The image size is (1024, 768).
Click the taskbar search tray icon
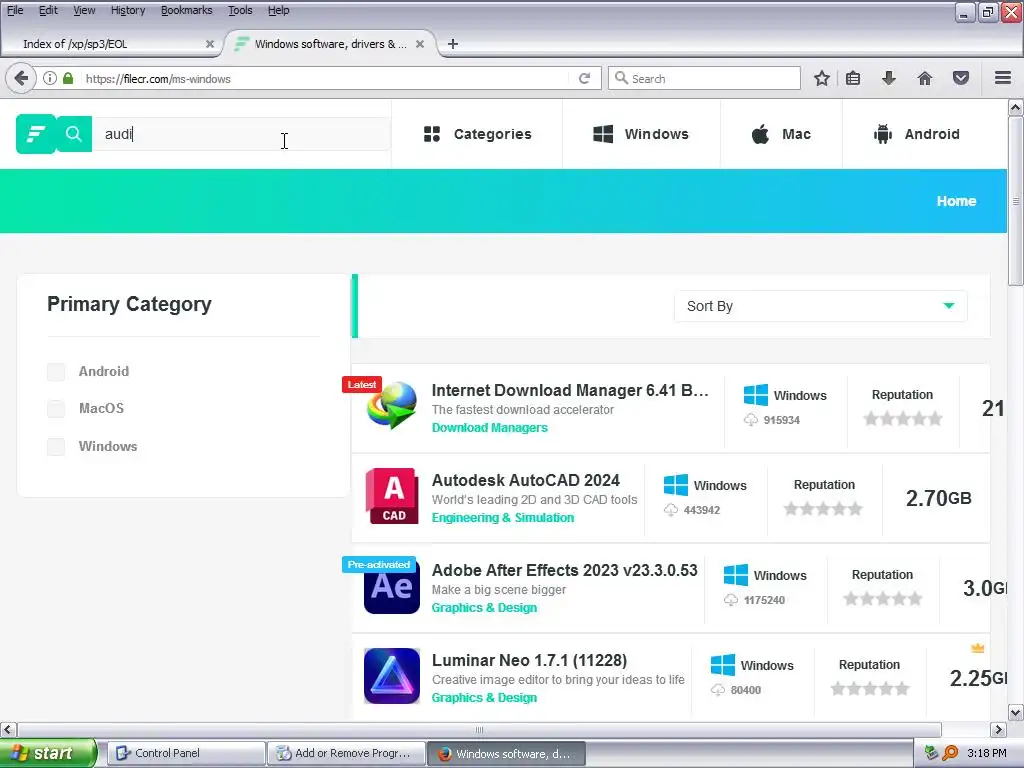coord(950,753)
